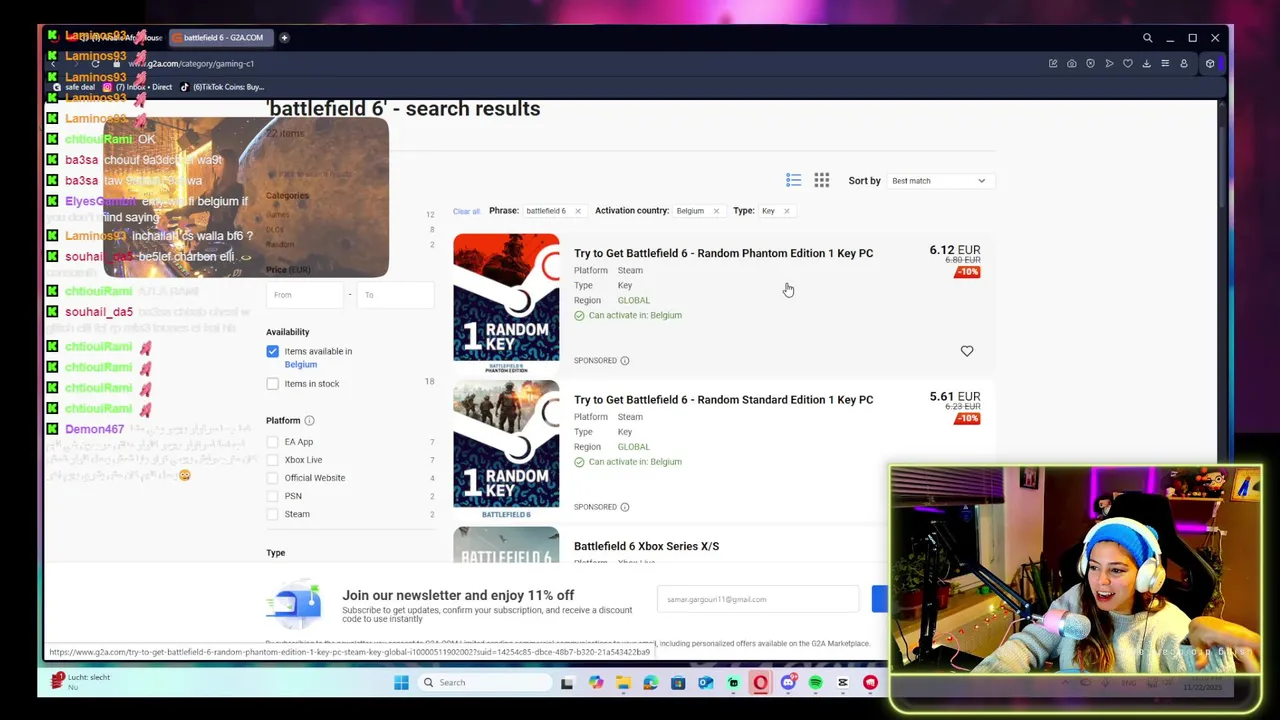Viewport: 1280px width, 720px height.
Task: Click the browser bookmark heart icon
Action: (x=1128, y=64)
